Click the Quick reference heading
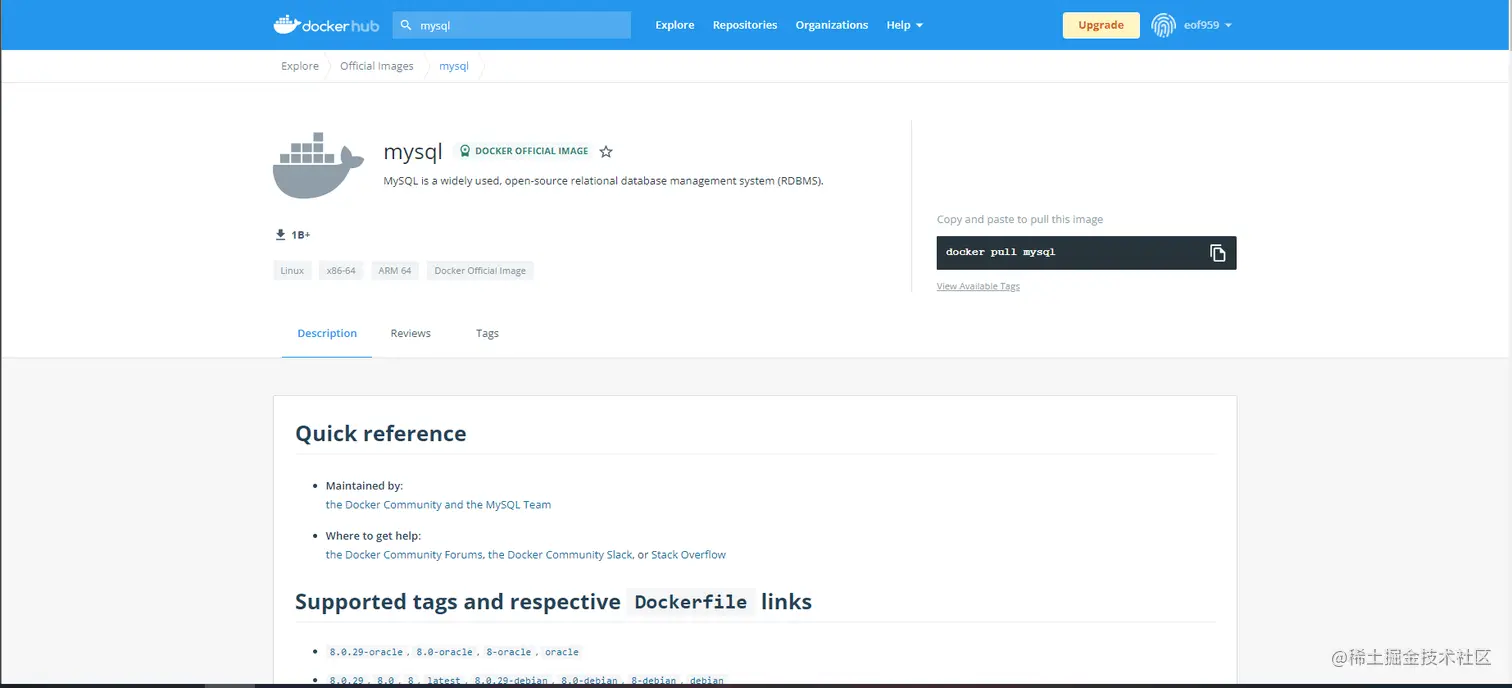The width and height of the screenshot is (1512, 688). pyautogui.click(x=381, y=434)
